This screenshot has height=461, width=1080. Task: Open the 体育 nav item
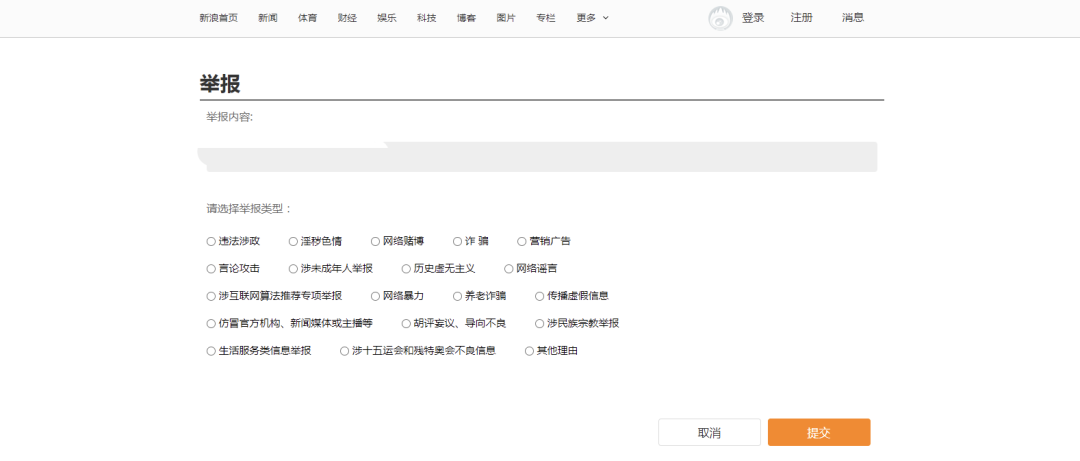[308, 19]
